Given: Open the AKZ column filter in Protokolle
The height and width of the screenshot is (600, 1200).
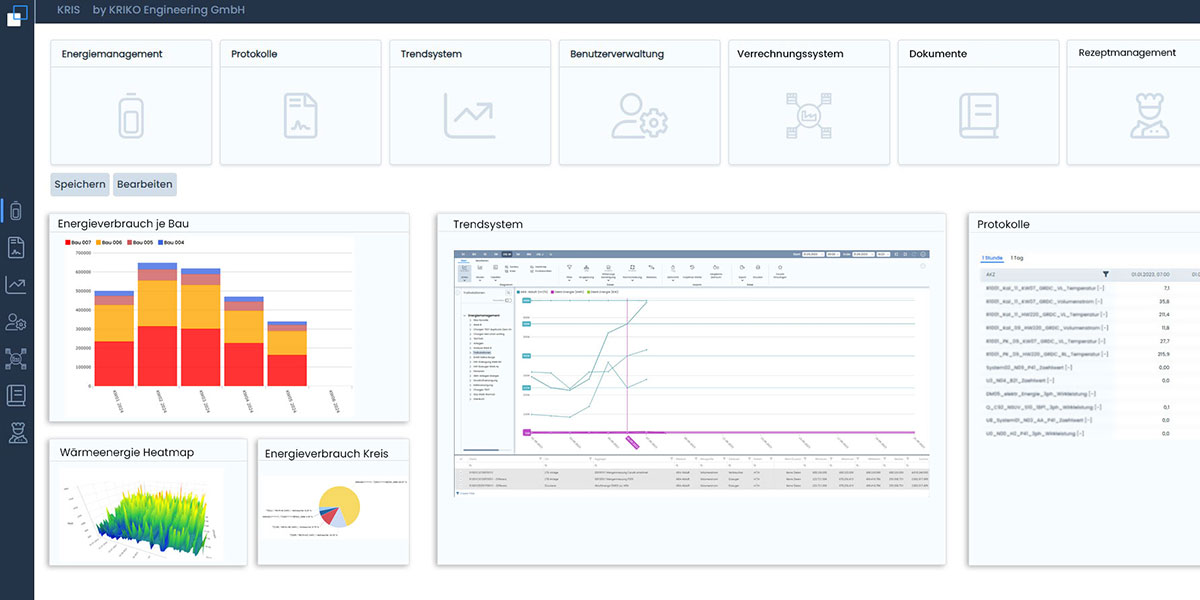Looking at the screenshot, I should (x=1106, y=273).
